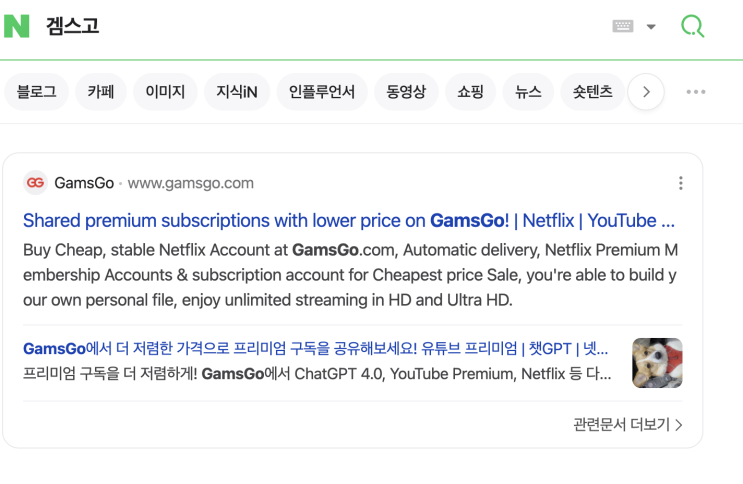
Task: Click the 프리미엄 구독을 더 저렴하게 snippet
Action: pyautogui.click(x=317, y=374)
